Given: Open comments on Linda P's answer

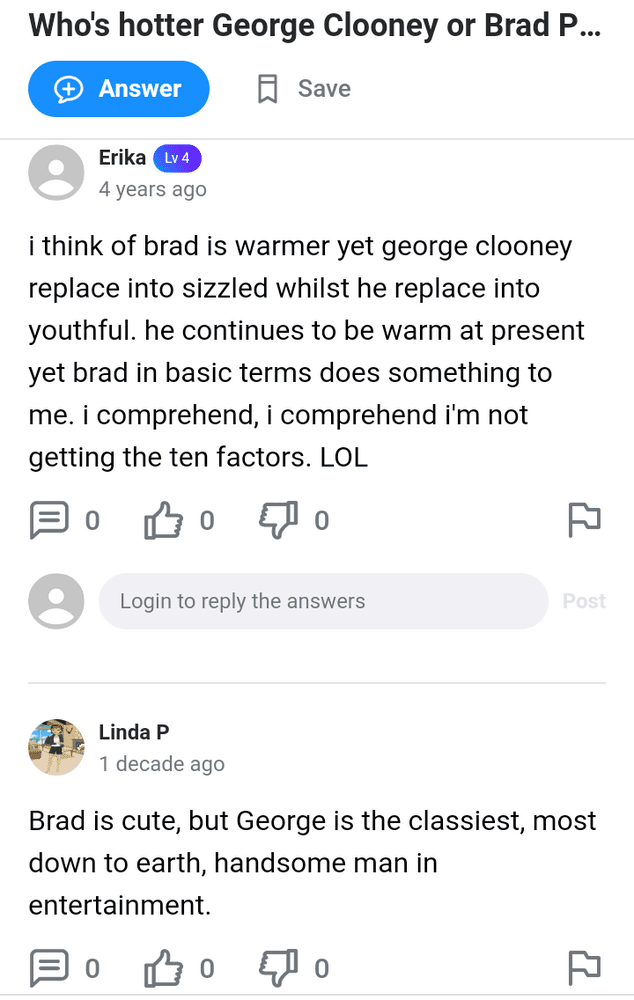Looking at the screenshot, I should point(50,967).
